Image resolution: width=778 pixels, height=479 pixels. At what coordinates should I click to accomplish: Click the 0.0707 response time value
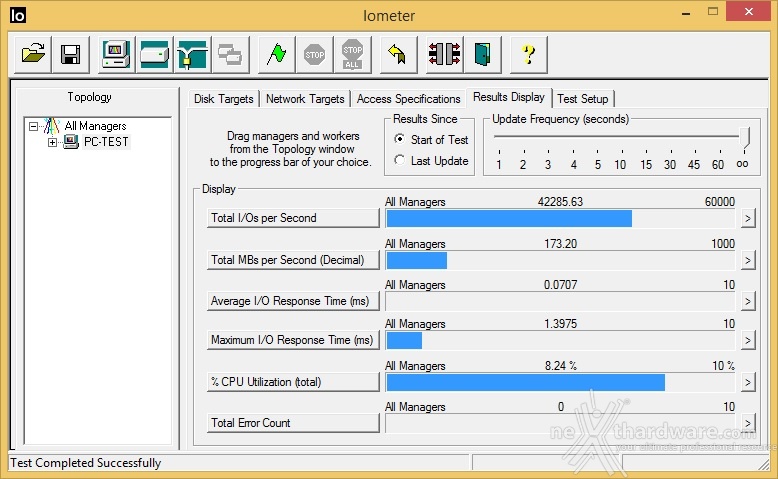click(x=561, y=285)
